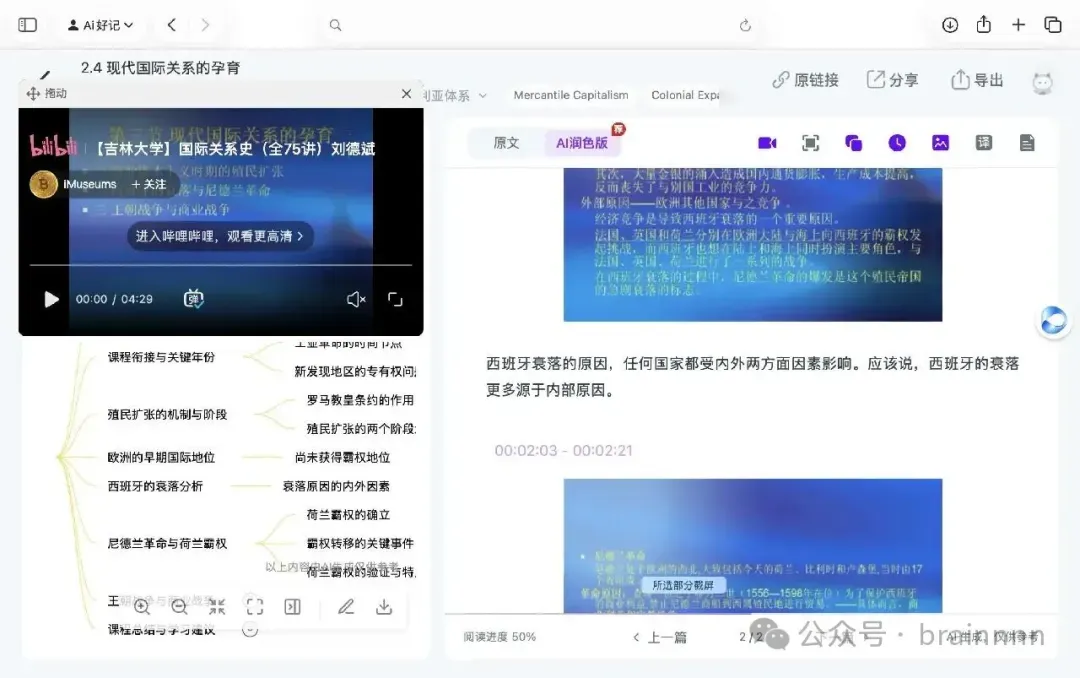
Task: Edit the mind map with pencil icon
Action: point(346,606)
